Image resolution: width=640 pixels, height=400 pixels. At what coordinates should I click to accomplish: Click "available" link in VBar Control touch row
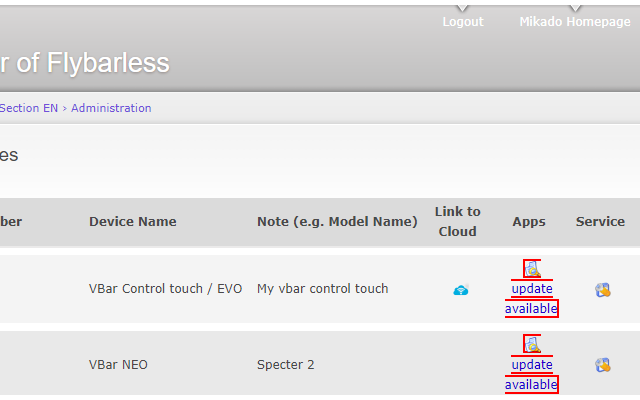531,309
